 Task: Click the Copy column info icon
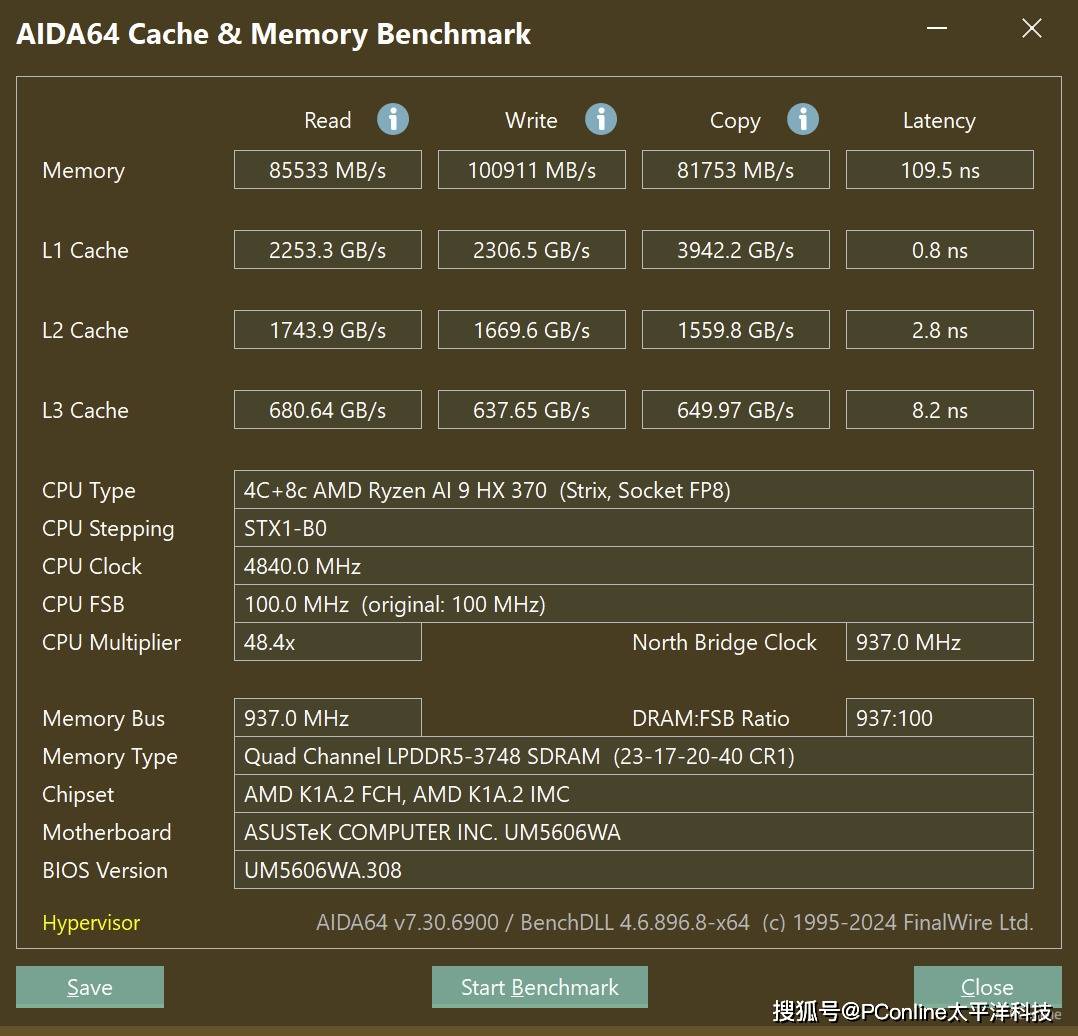pos(802,120)
